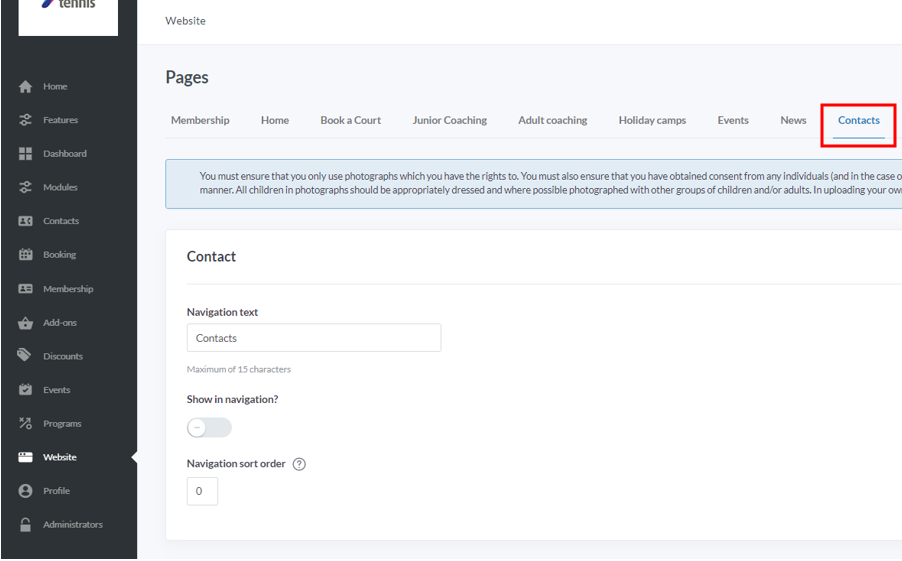This screenshot has height=561, width=902.
Task: Click the 'Show in navigation?' label
Action: point(232,399)
